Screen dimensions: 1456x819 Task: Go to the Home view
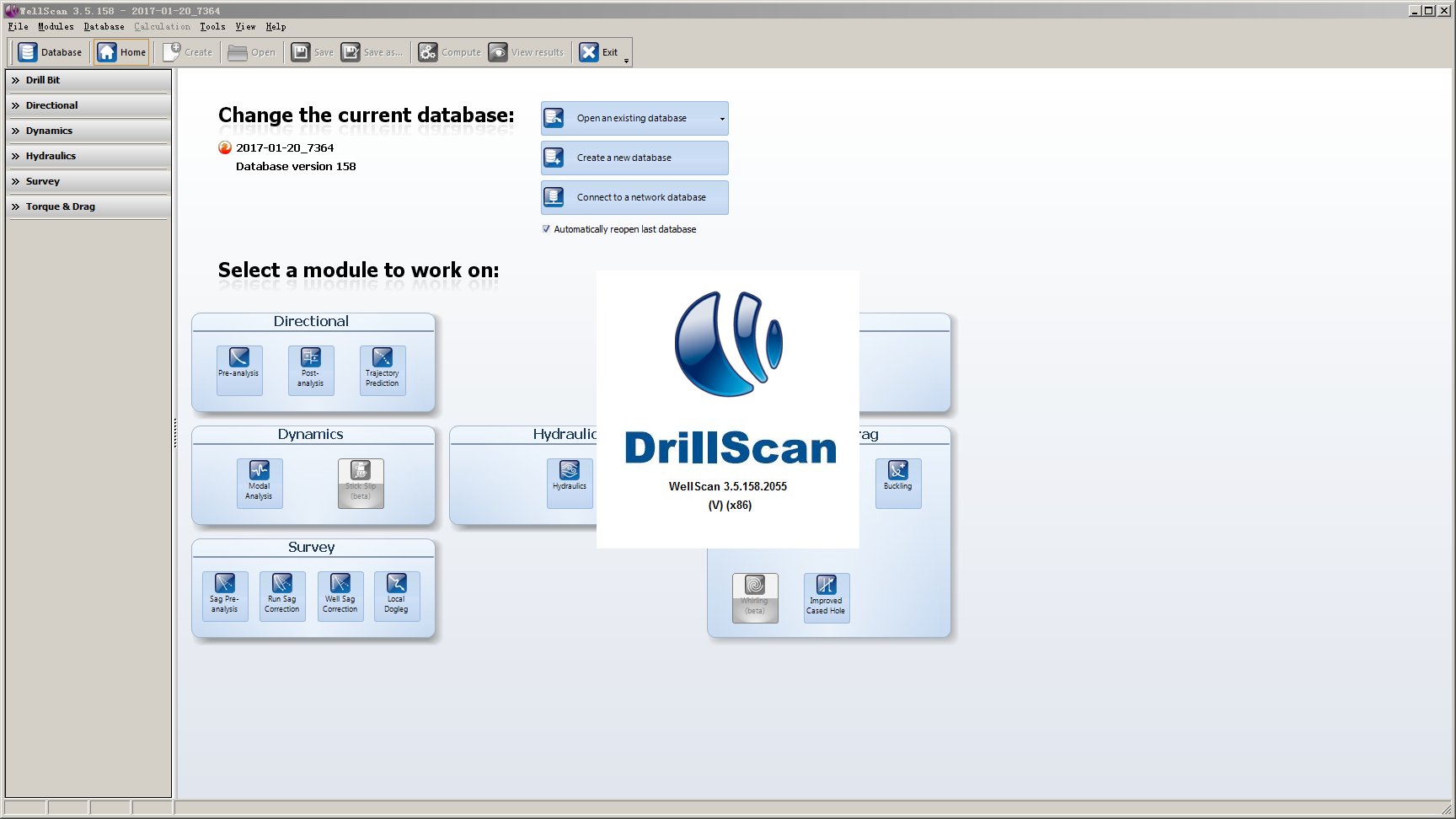tap(121, 52)
